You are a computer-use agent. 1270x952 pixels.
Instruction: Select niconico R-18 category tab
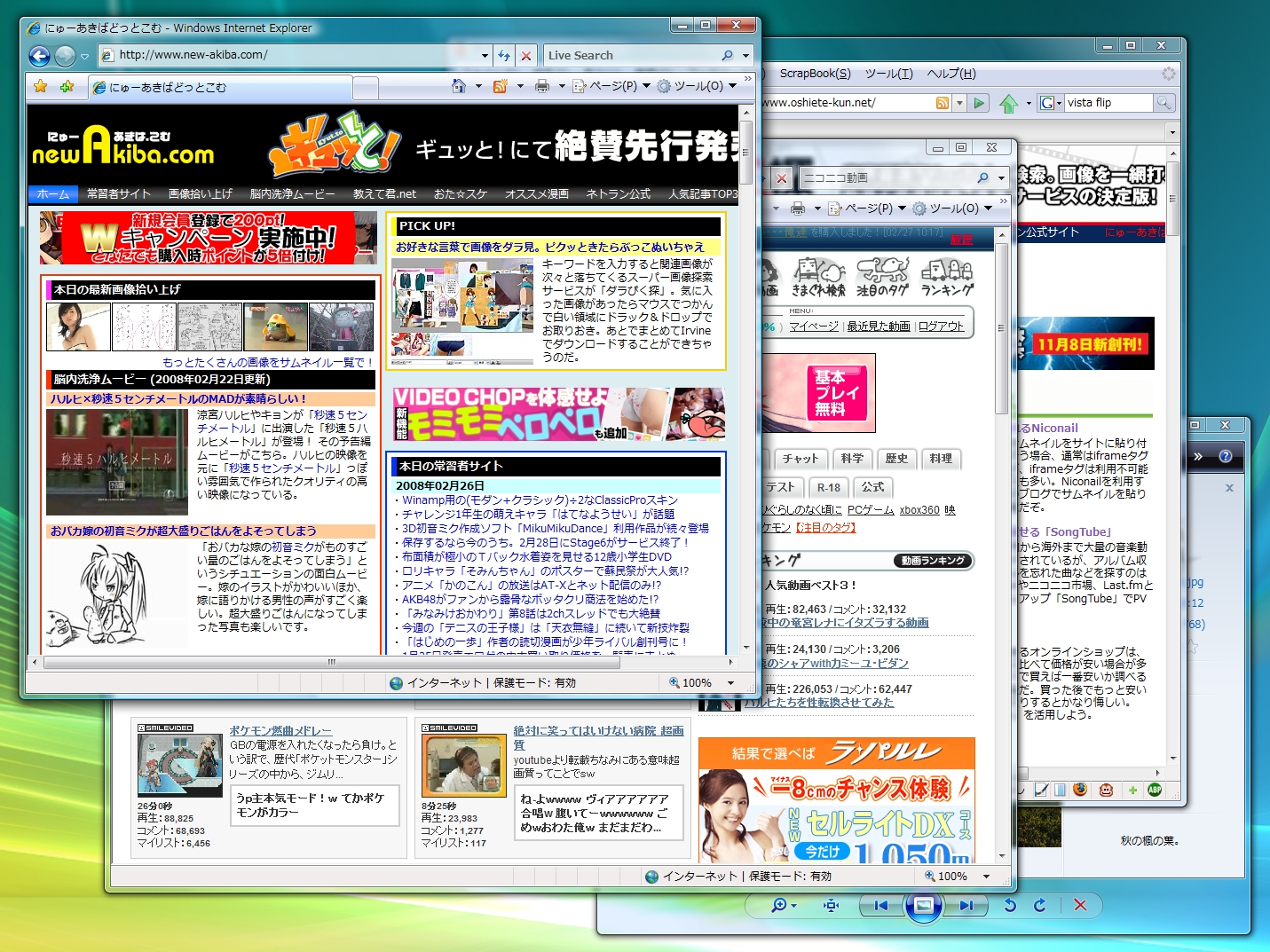pyautogui.click(x=829, y=487)
